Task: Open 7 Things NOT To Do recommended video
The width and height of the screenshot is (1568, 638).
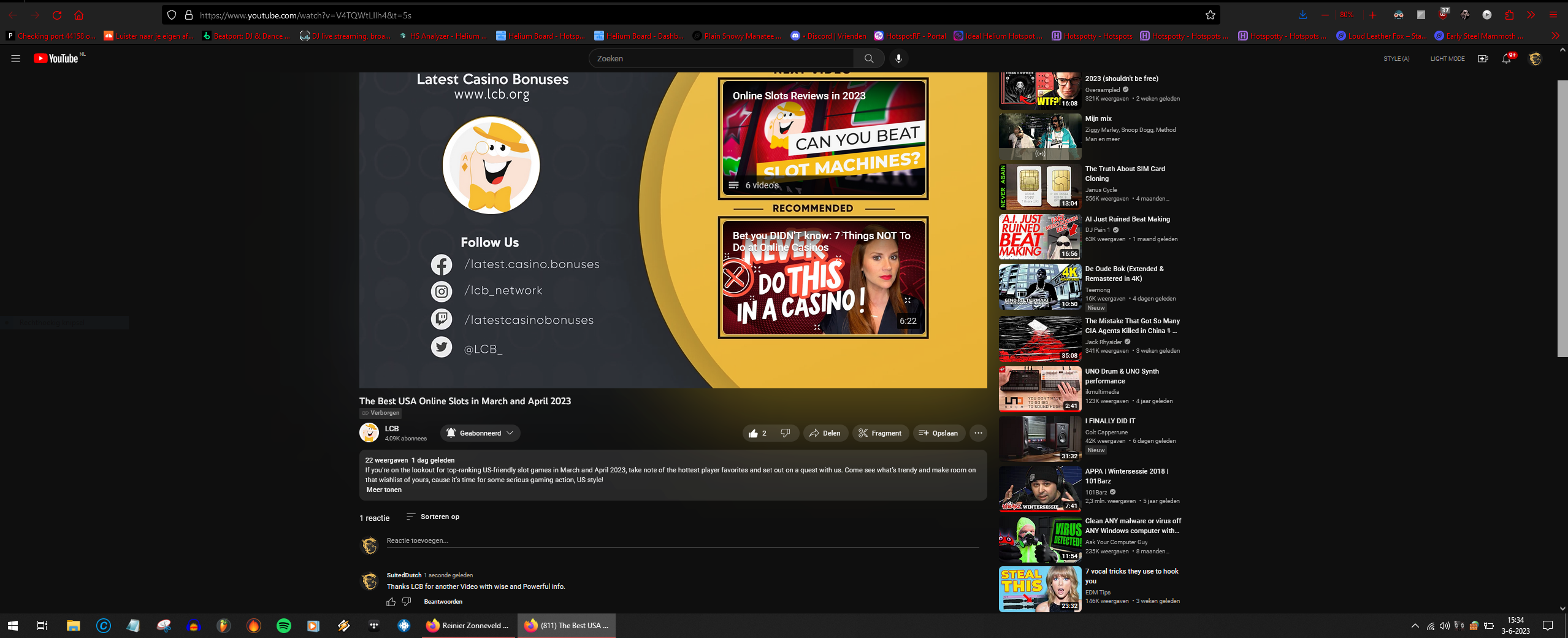Action: (x=823, y=277)
